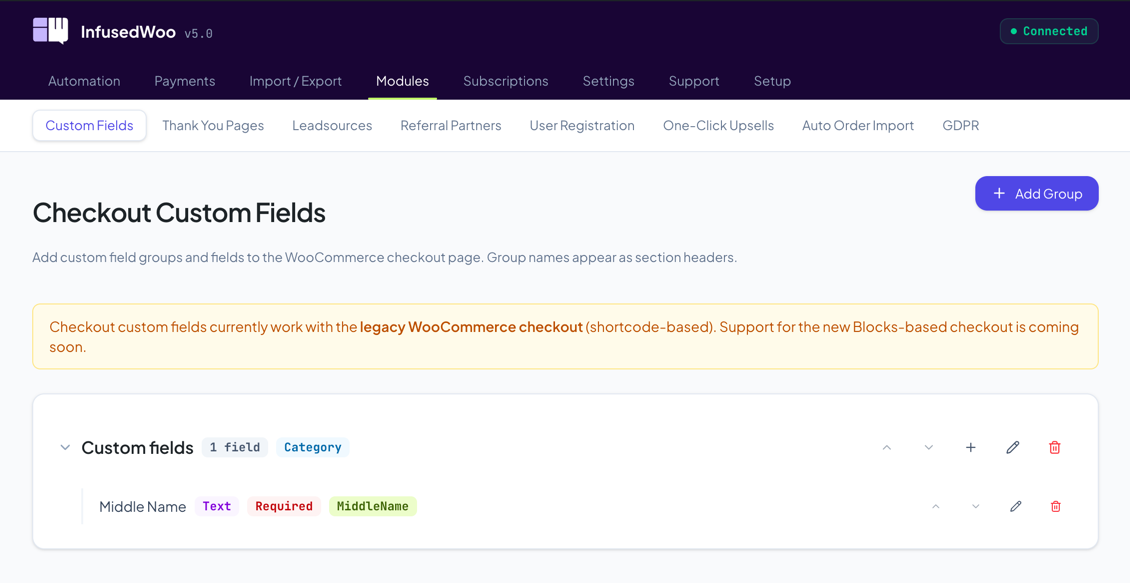Delete the Middle Name field via trash icon
Screen dimensions: 1130x583
pyautogui.click(x=1055, y=506)
